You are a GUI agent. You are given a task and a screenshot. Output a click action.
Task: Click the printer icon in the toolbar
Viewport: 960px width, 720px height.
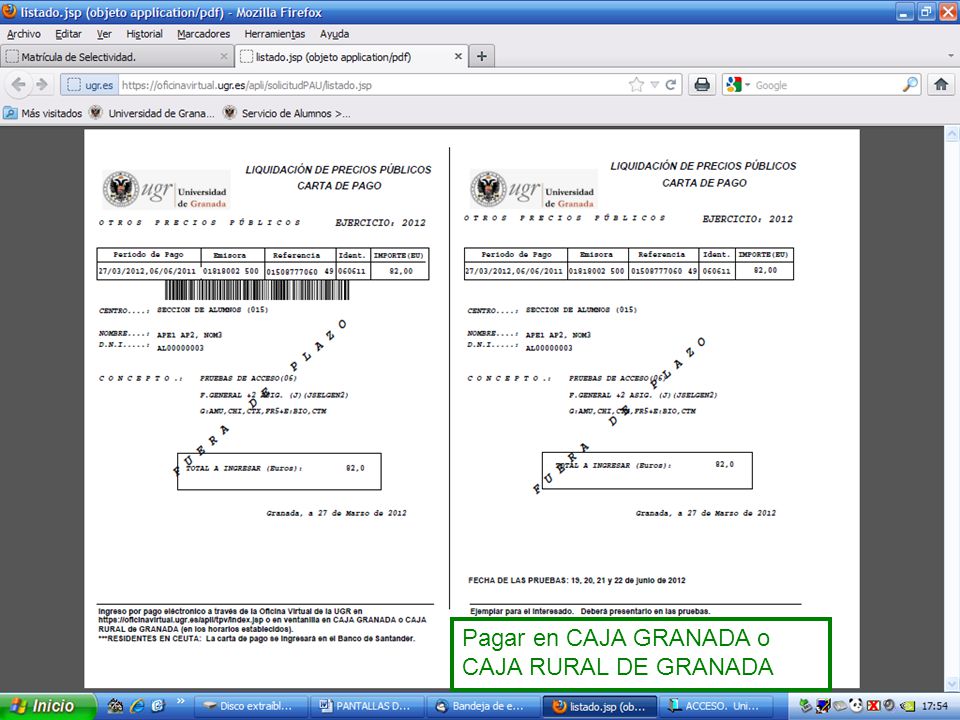[702, 84]
